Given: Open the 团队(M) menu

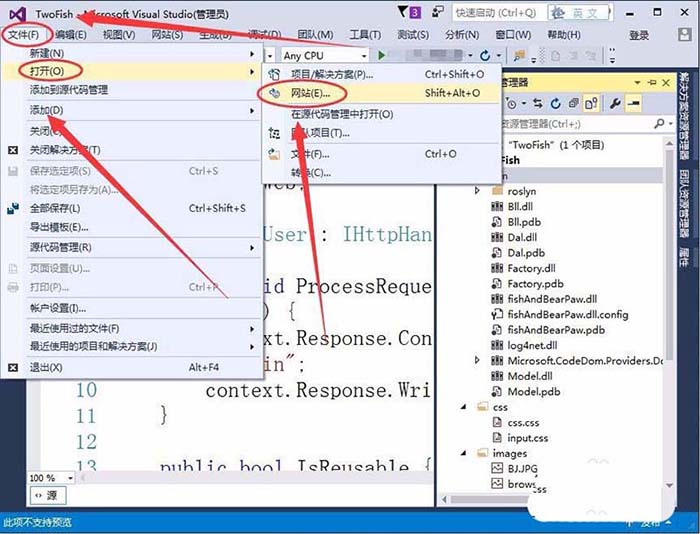Looking at the screenshot, I should [x=315, y=34].
